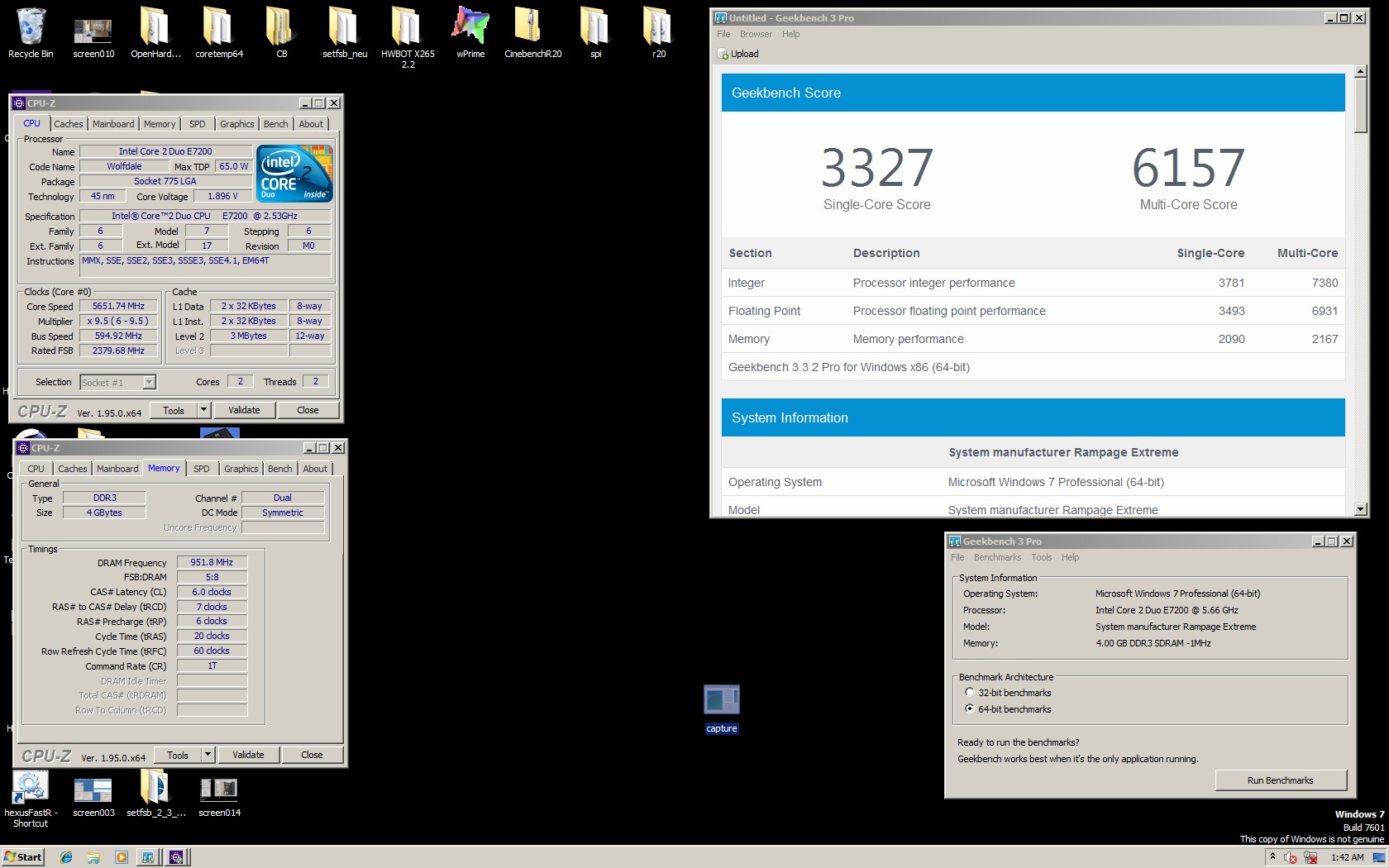Click the Geekbench results scrollbar thumb
The image size is (1389, 868).
click(1361, 106)
